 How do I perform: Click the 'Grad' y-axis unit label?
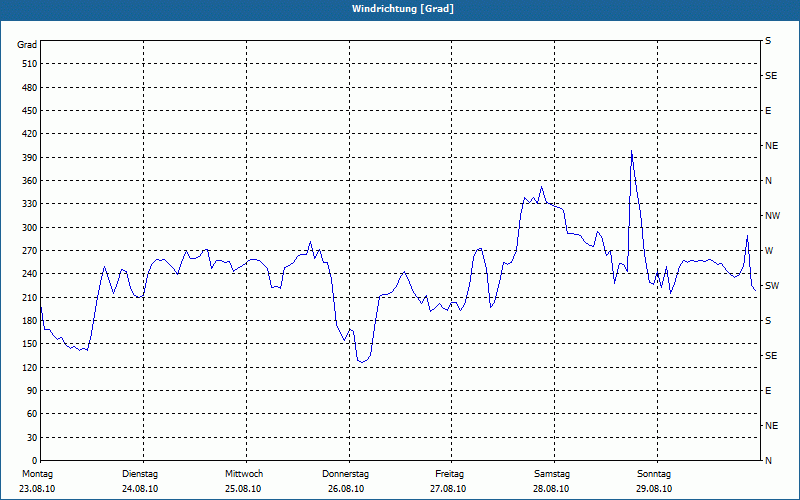point(27,45)
